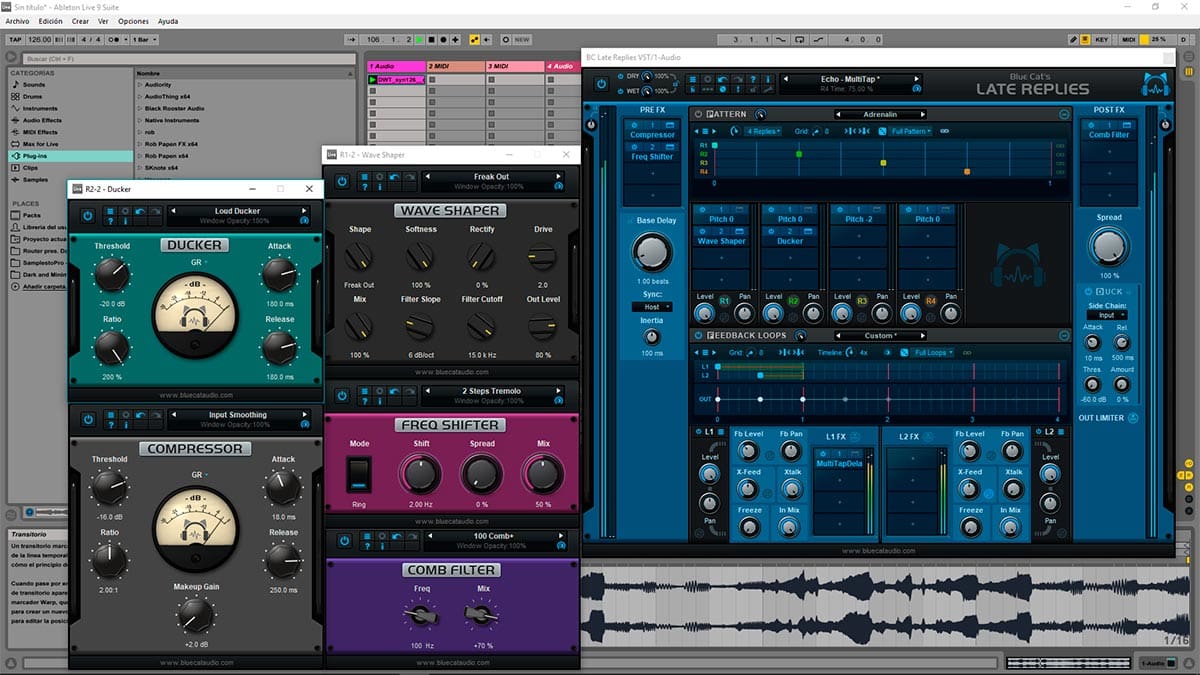
Task: Select Drums category in Ableton browser
Action: click(34, 97)
